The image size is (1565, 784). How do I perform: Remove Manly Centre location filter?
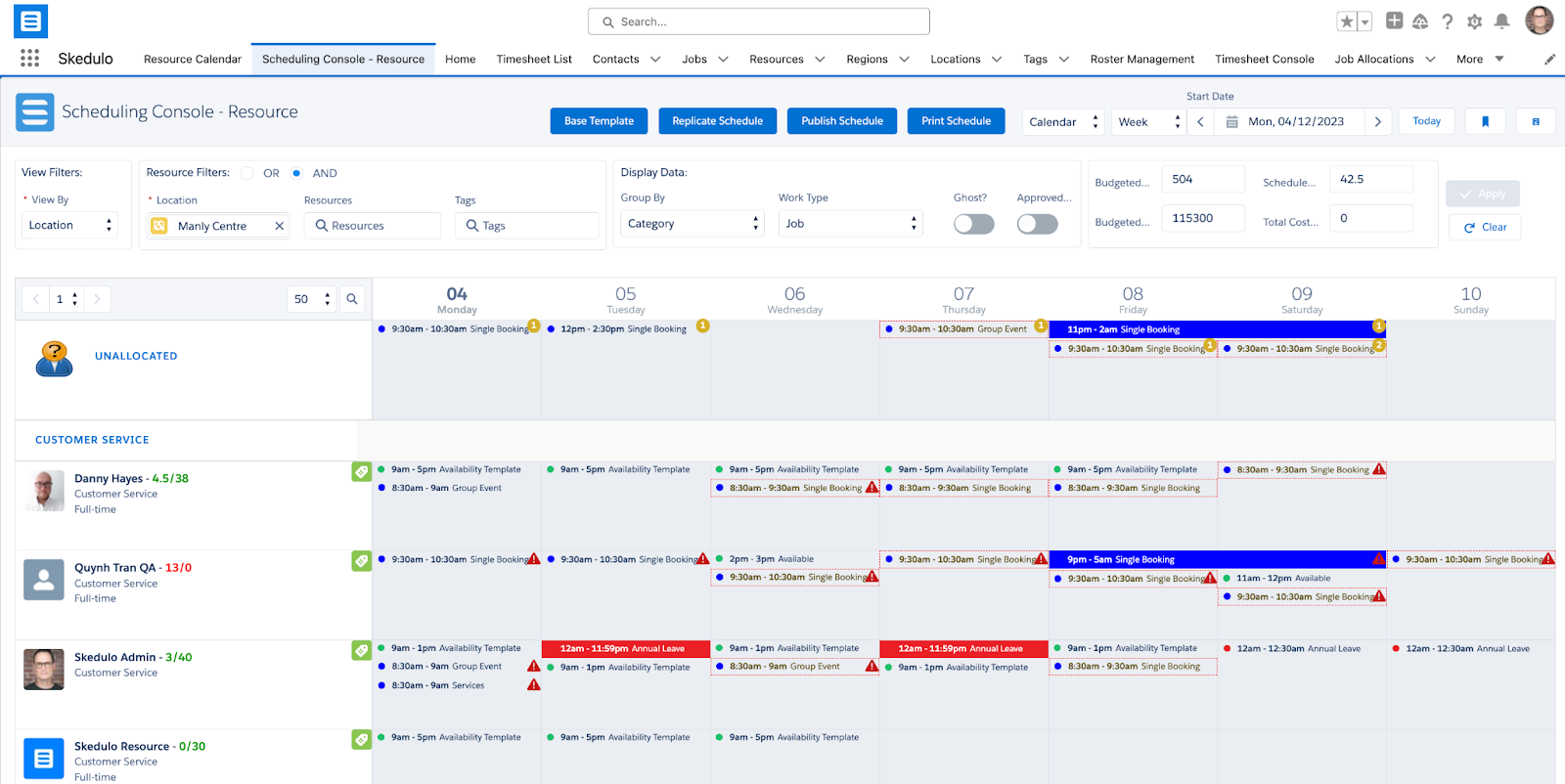[279, 226]
